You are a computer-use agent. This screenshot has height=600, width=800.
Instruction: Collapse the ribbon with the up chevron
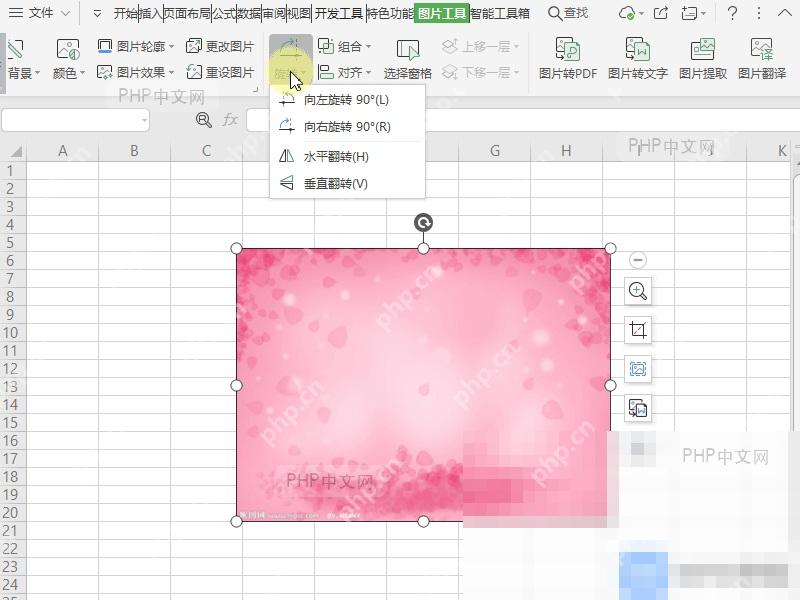(x=785, y=13)
